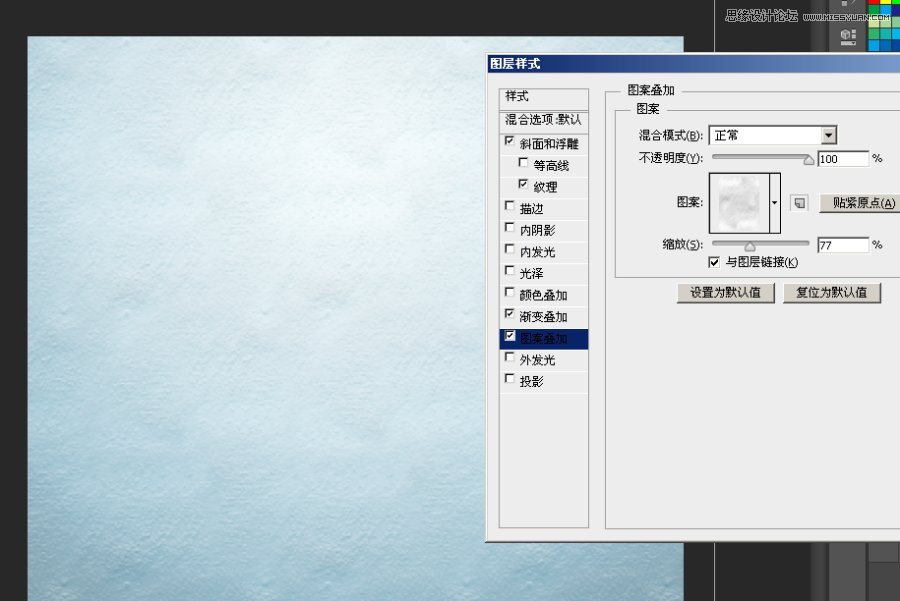Enable the 描边 checkbox

tap(509, 205)
